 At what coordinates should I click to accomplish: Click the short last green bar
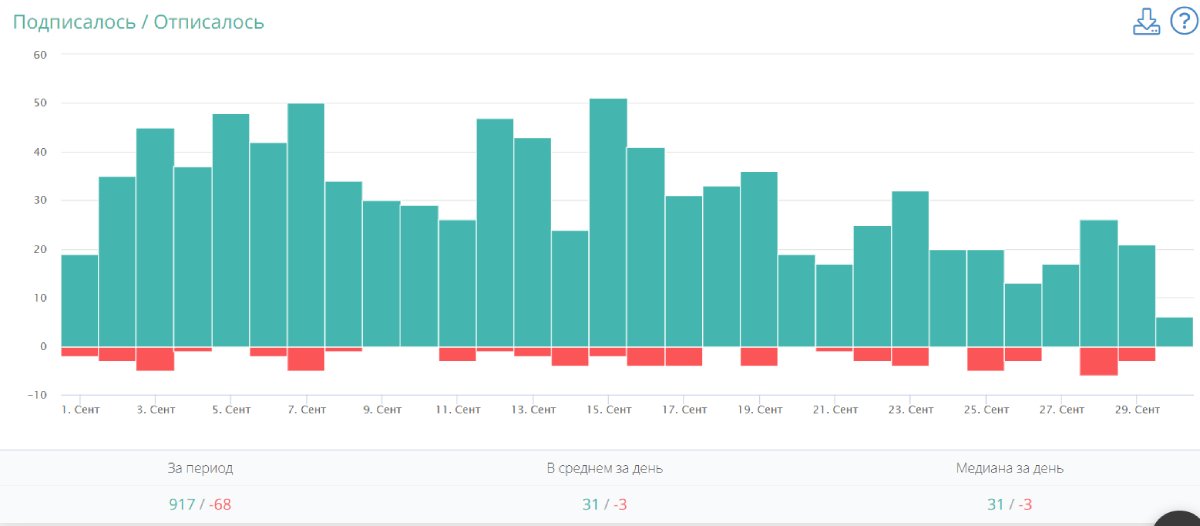[x=1174, y=332]
